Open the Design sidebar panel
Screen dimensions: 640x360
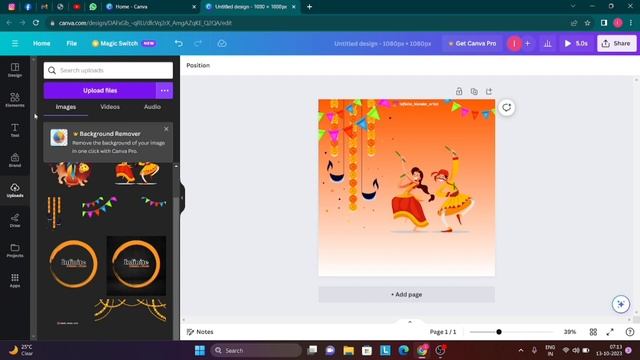(x=15, y=70)
